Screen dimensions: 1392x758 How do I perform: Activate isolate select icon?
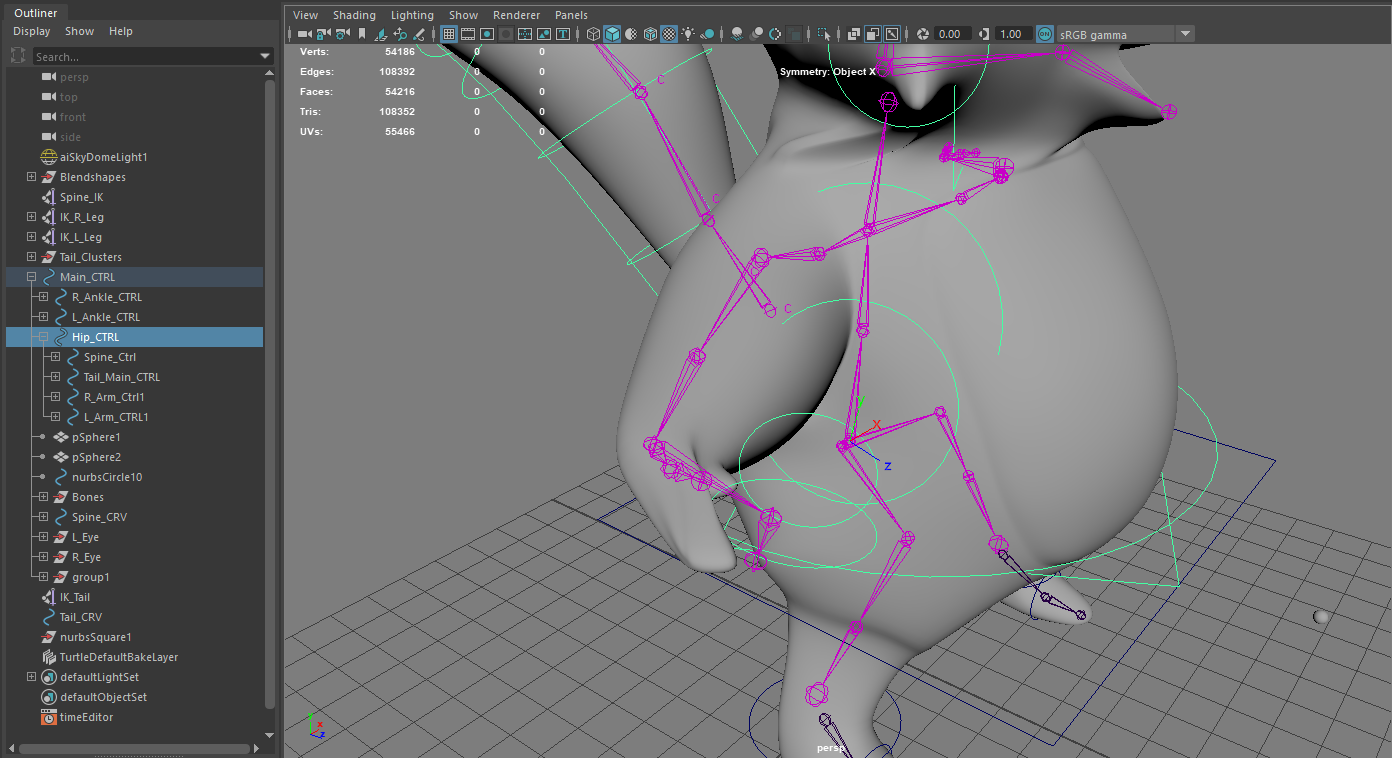[x=822, y=33]
